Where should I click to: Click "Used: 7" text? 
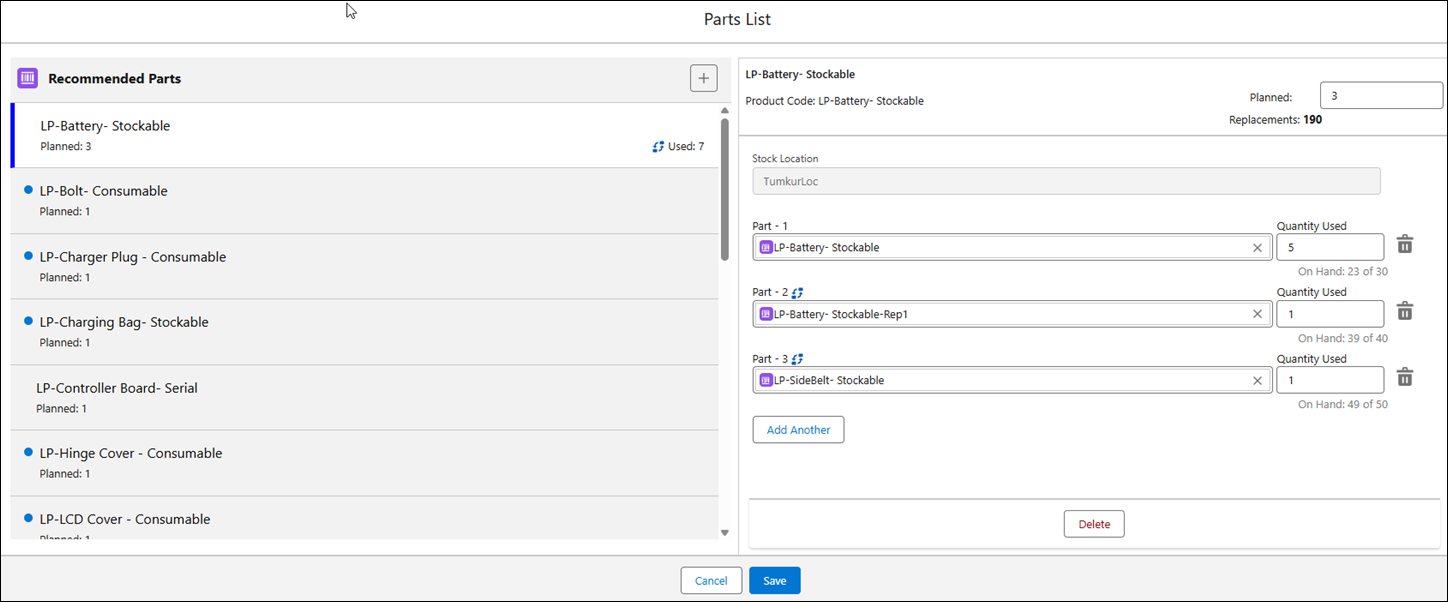pos(686,147)
